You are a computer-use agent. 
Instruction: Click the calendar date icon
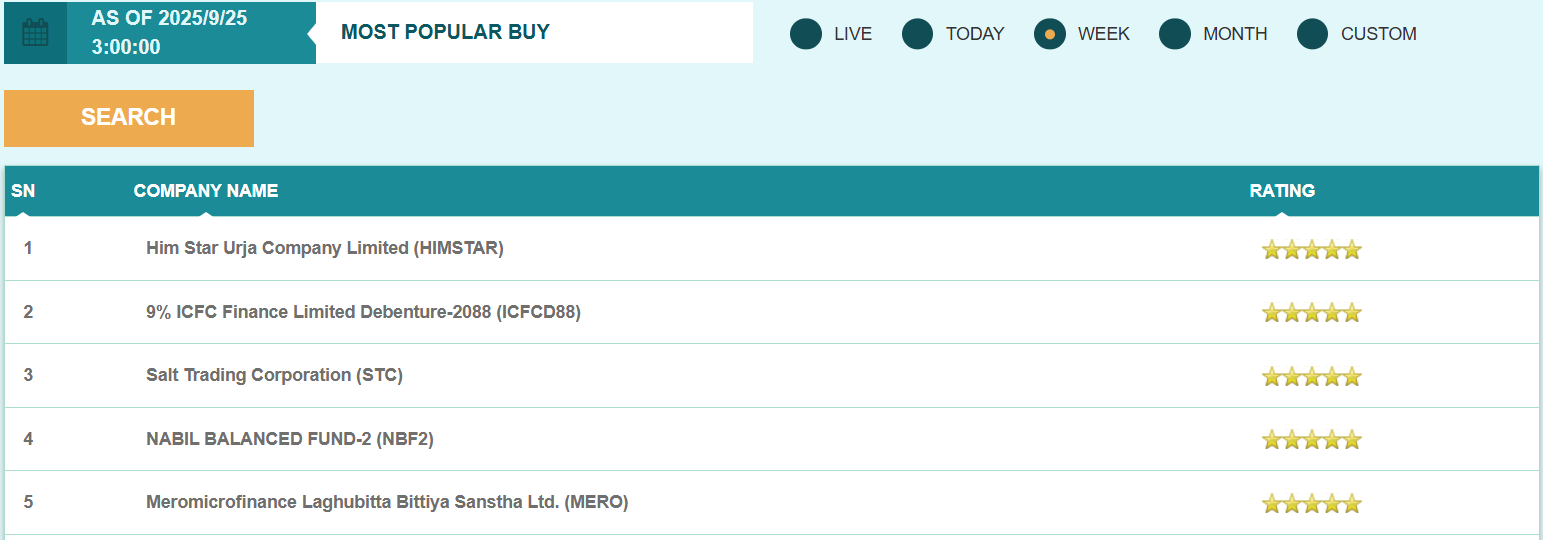point(35,33)
